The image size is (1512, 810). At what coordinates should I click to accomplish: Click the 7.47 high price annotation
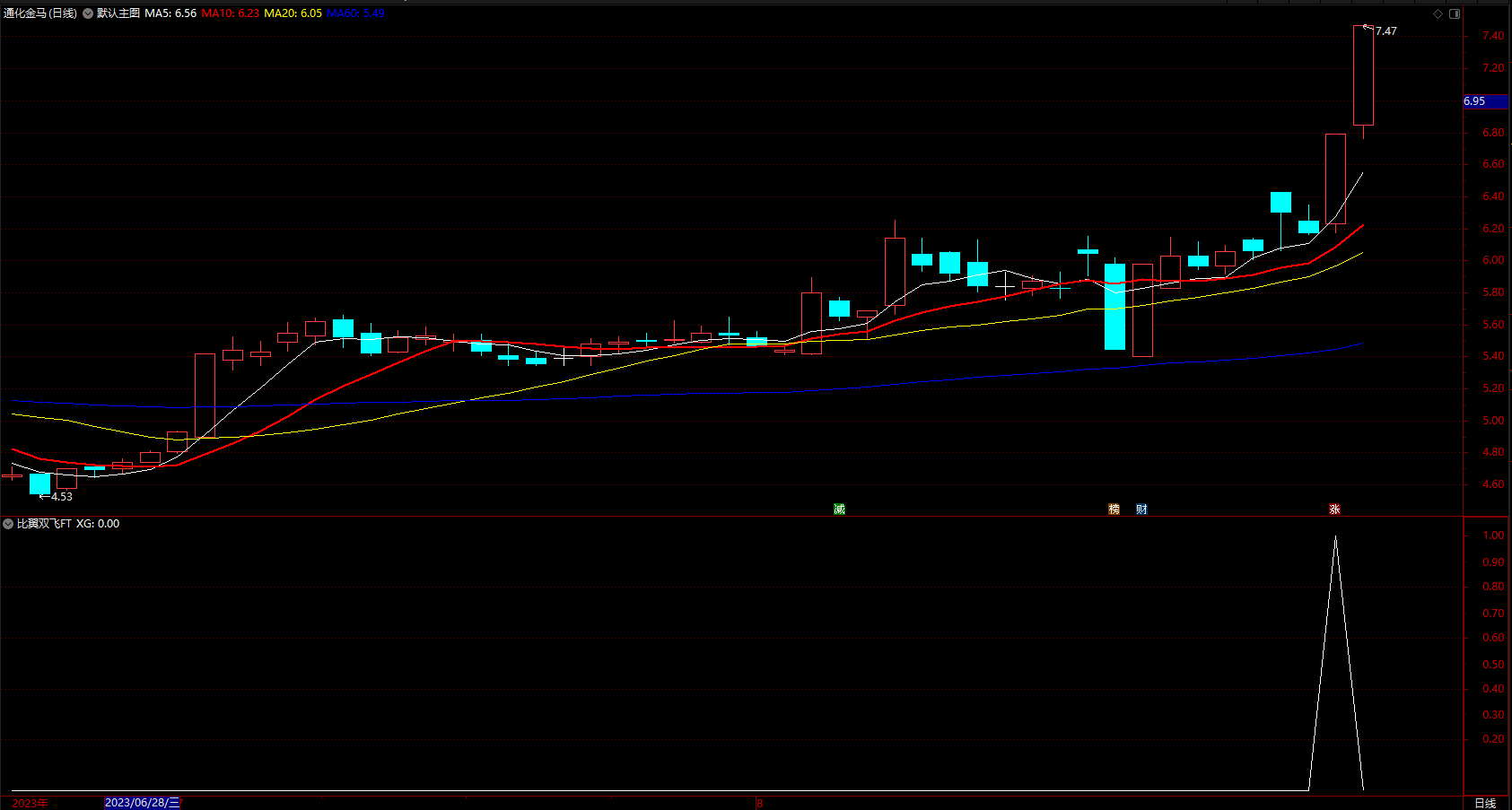1385,31
